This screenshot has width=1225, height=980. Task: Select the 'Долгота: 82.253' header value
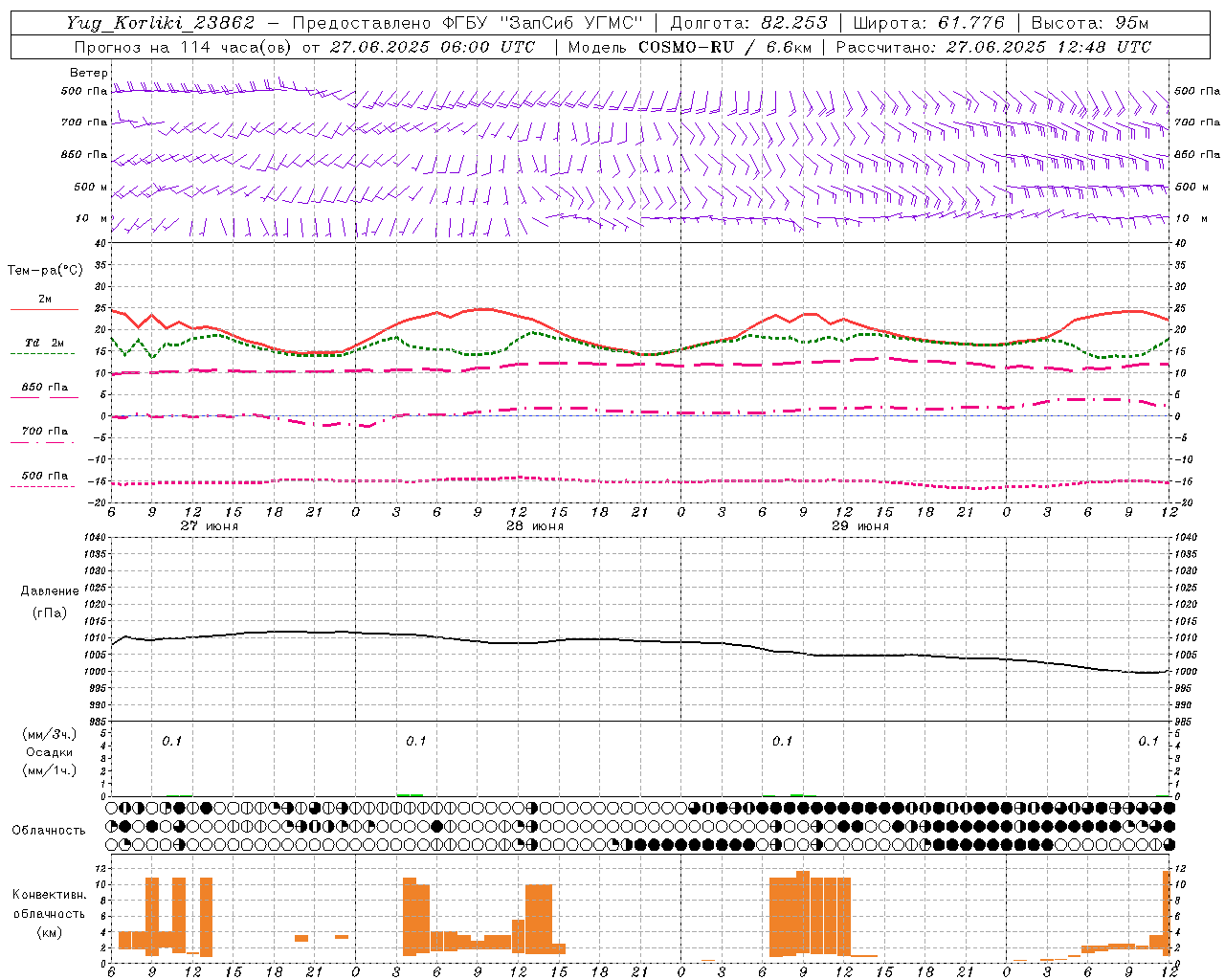coord(749,23)
